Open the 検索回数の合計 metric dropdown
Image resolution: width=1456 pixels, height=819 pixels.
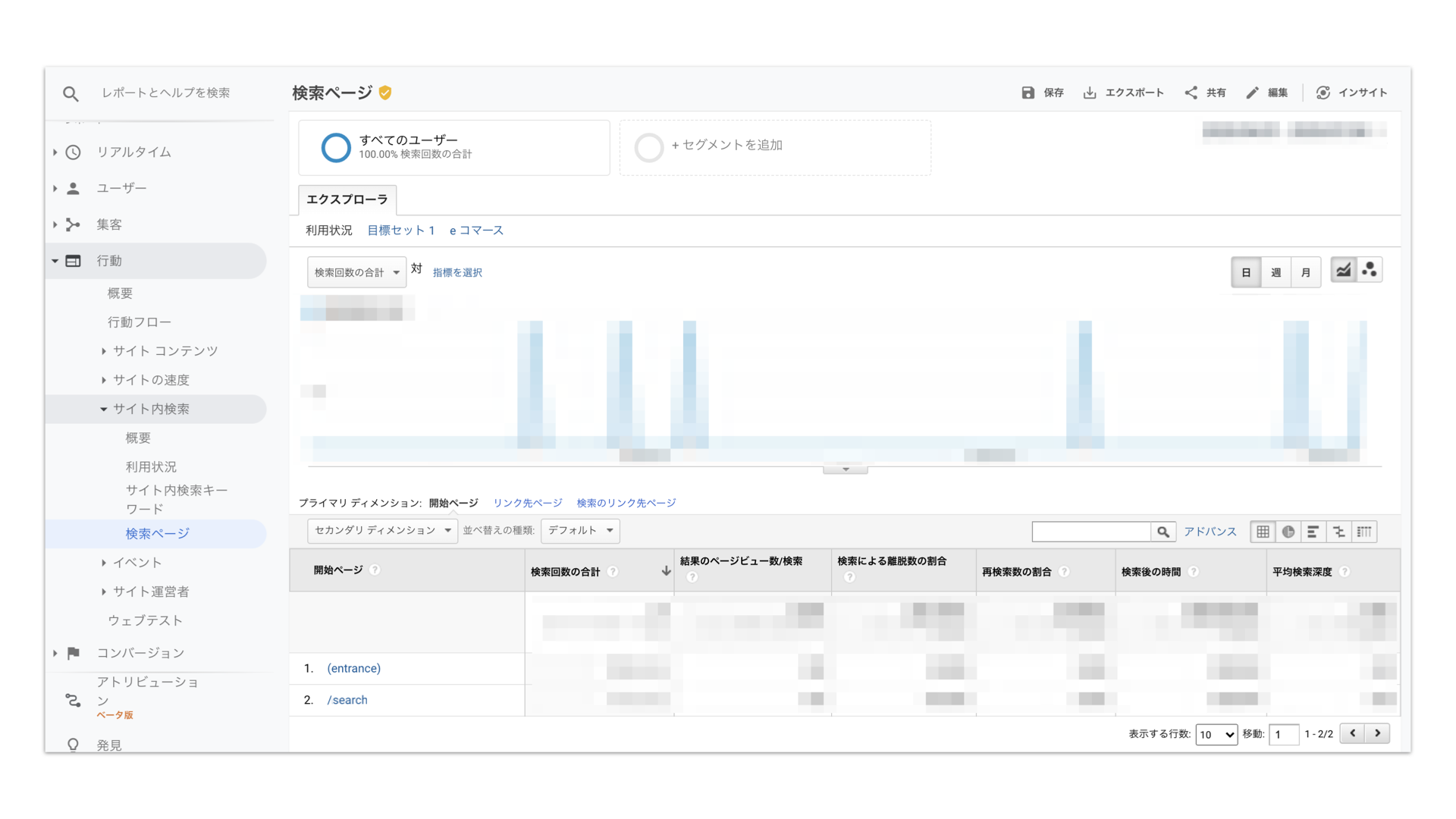pyautogui.click(x=356, y=272)
